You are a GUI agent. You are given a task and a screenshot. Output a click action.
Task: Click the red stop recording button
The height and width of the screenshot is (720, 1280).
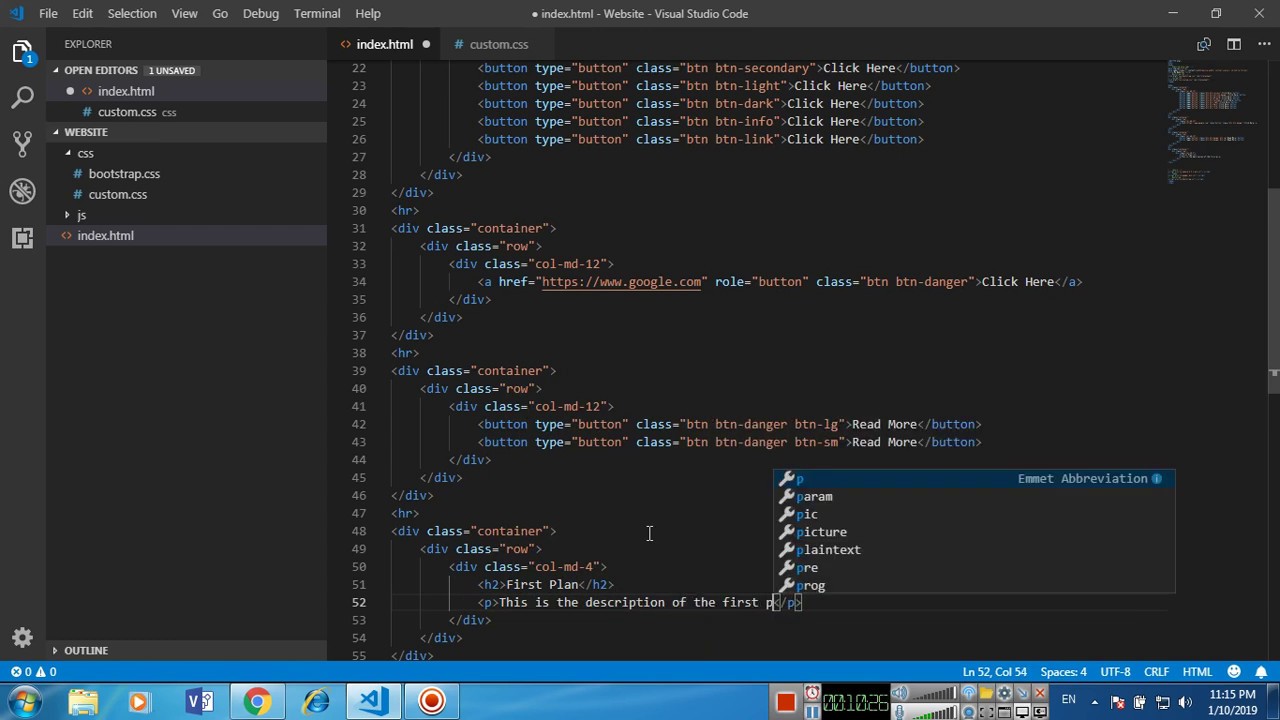point(786,702)
